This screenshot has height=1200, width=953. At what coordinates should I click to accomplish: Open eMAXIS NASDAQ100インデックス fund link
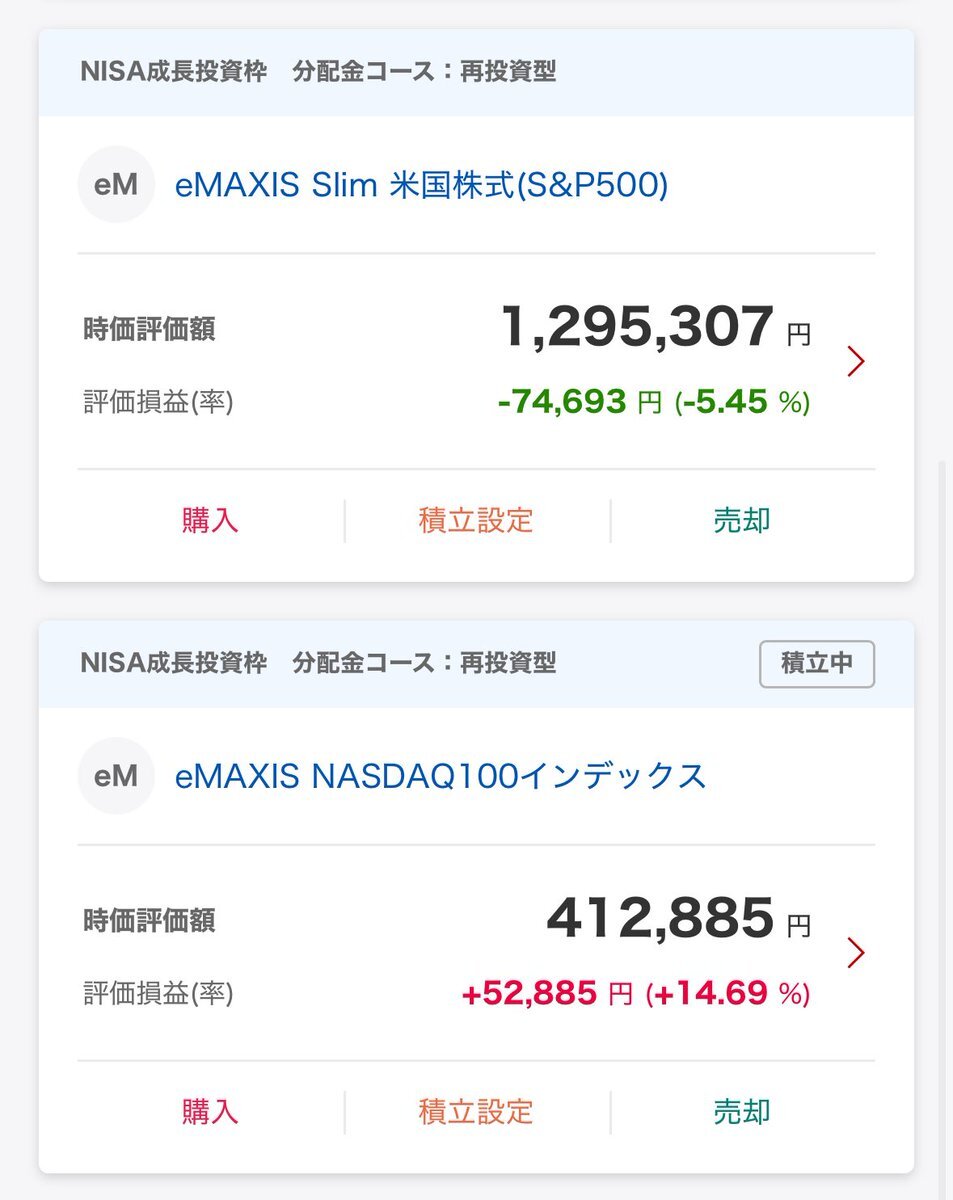pos(441,776)
